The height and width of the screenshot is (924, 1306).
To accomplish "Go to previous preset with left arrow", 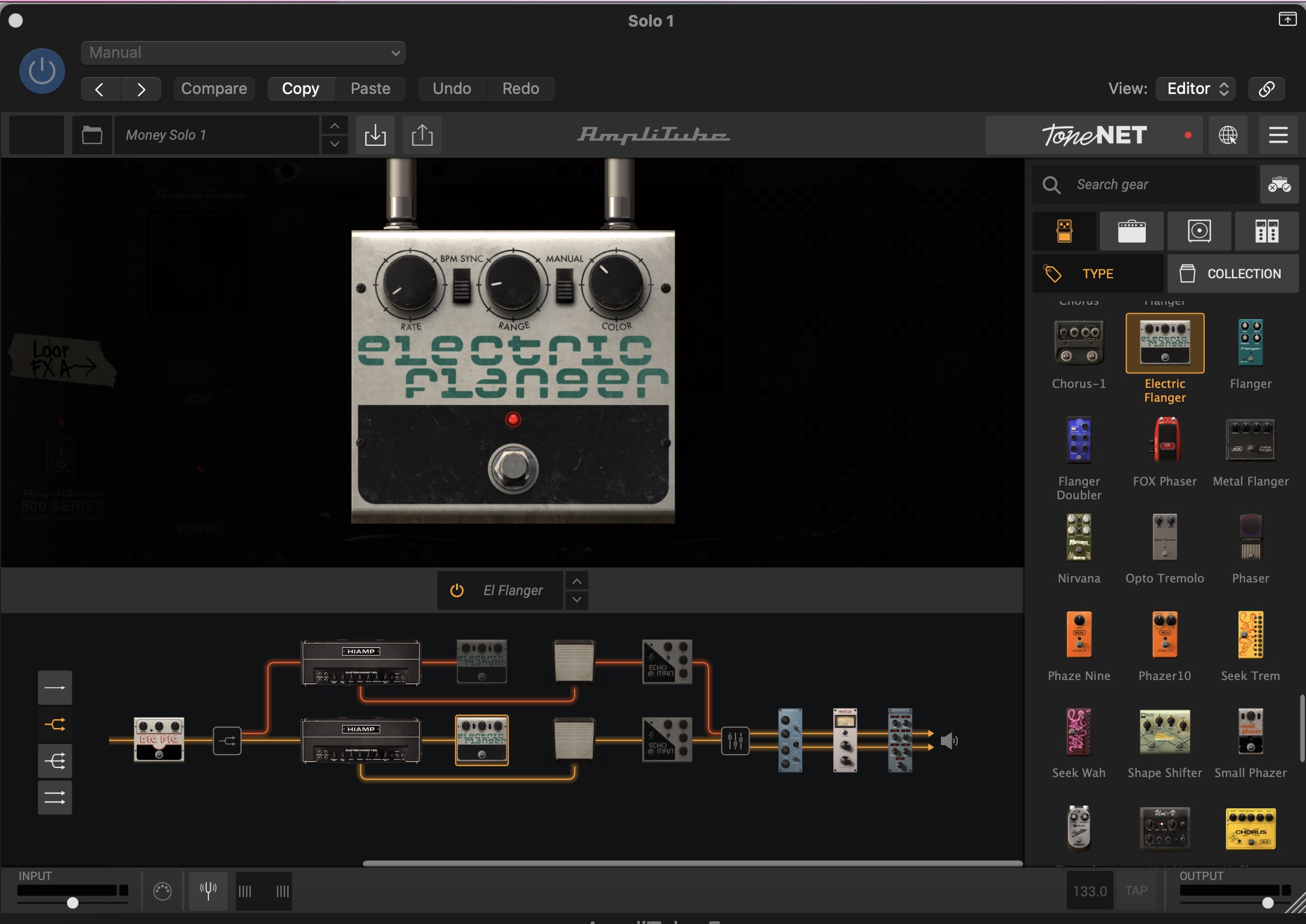I will click(100, 89).
